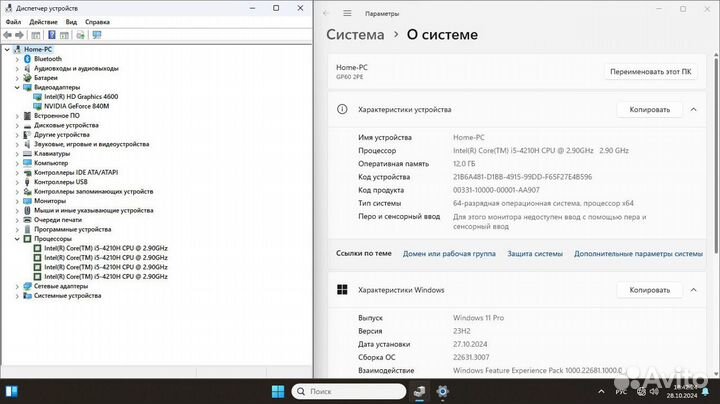Show hidden icons with the tray chevron
This screenshot has height=404, width=720.
pyautogui.click(x=601, y=392)
